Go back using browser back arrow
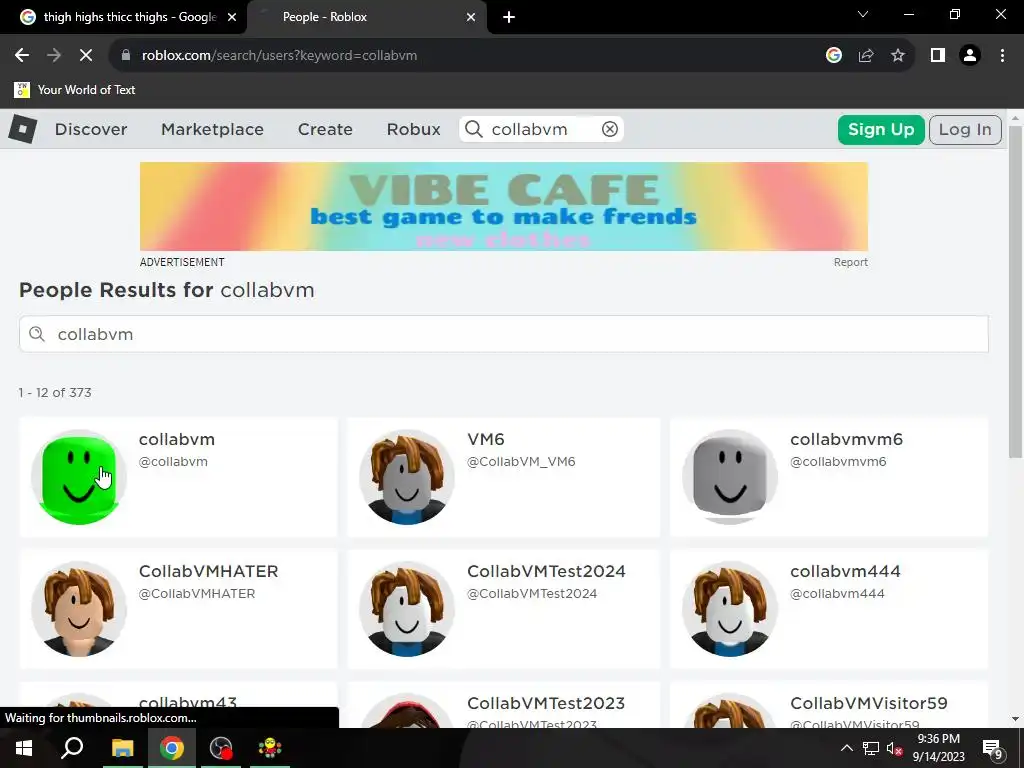Screen dimensions: 1024x768 click(22, 56)
